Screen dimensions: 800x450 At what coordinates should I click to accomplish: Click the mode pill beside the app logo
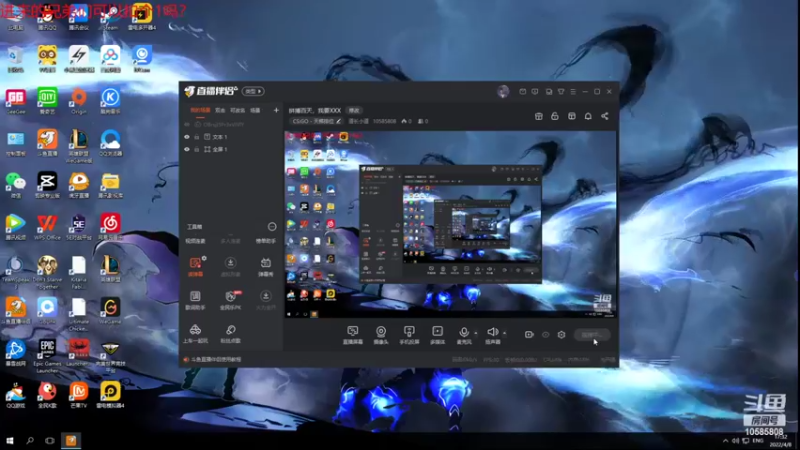[x=253, y=91]
